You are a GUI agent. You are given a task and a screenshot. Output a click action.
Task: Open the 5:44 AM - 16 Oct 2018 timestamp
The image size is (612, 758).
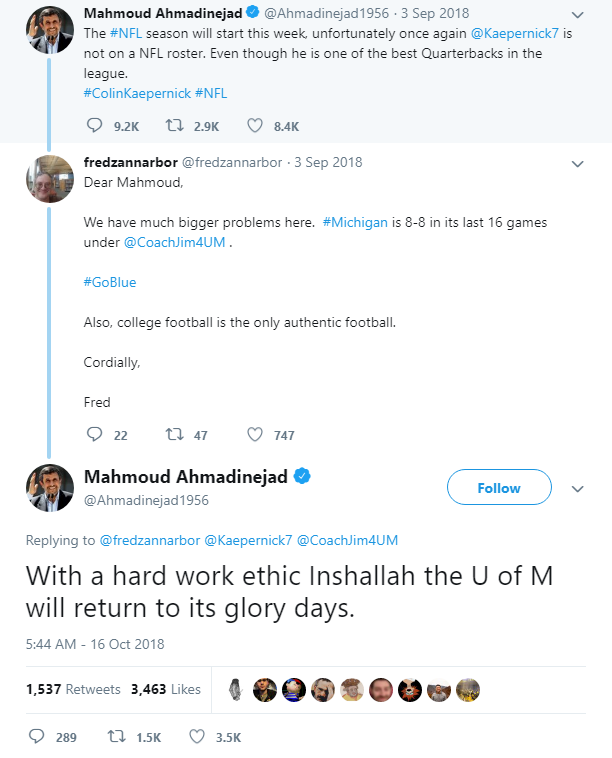(95, 644)
